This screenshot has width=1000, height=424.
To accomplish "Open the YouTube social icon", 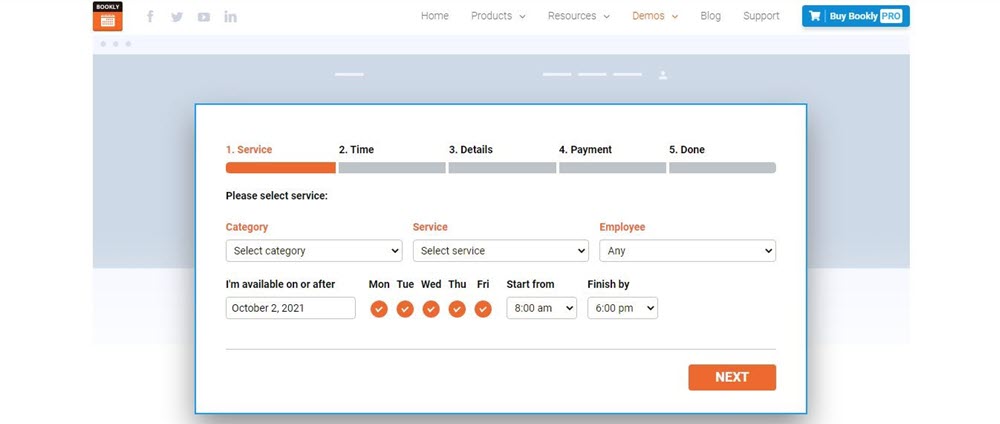I will tap(204, 16).
